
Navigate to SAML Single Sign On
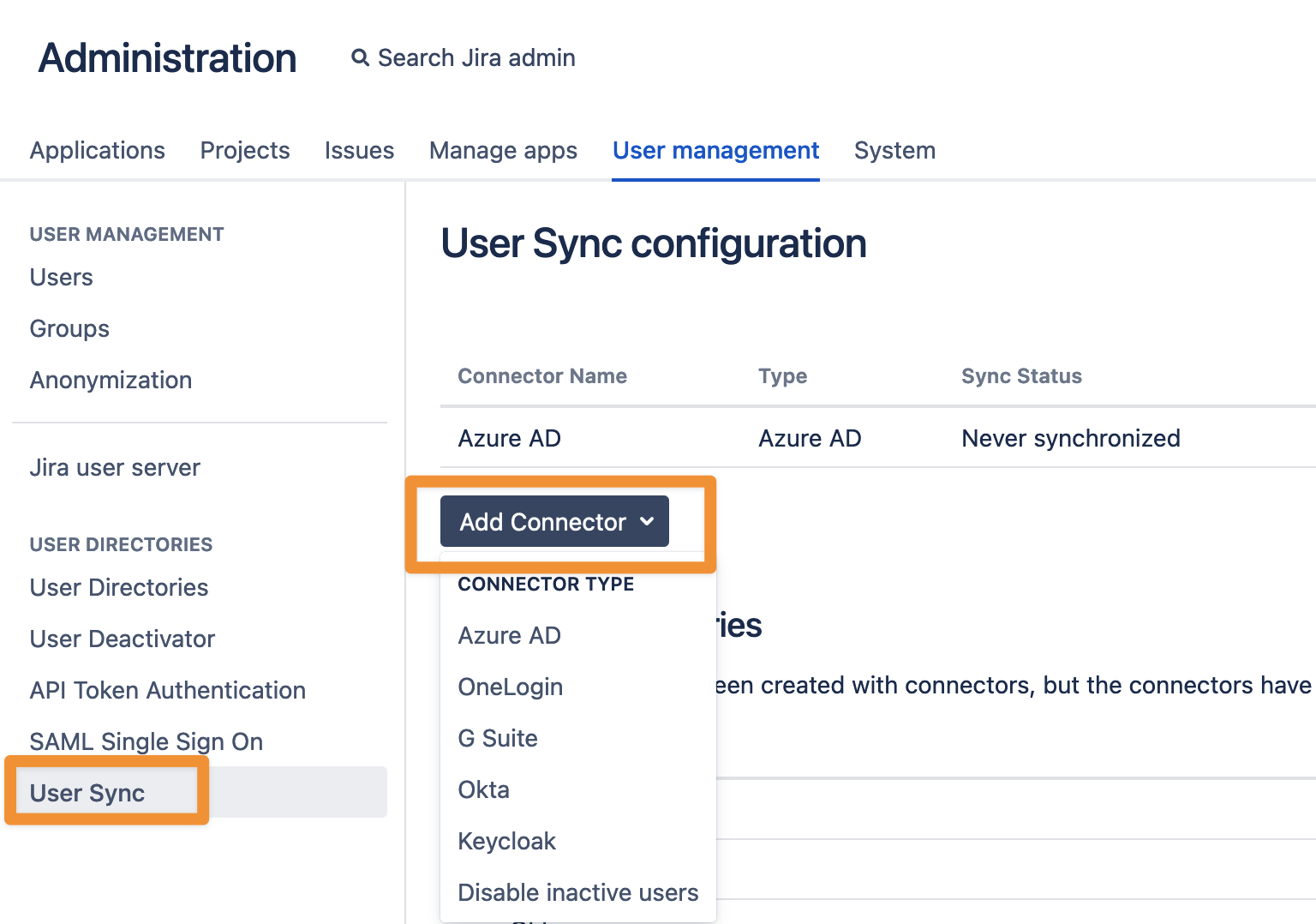(x=146, y=741)
